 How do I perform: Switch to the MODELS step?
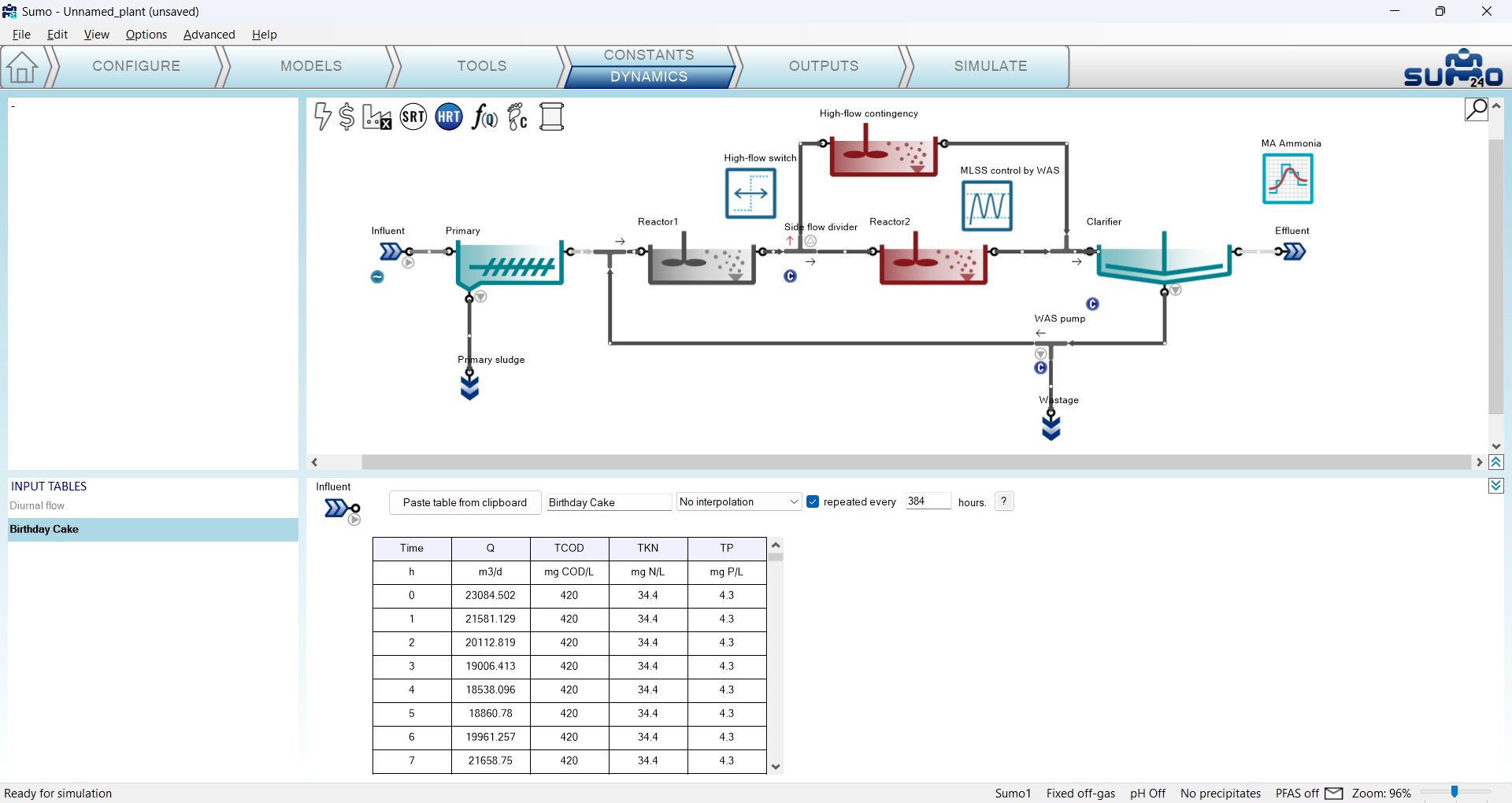(x=311, y=66)
